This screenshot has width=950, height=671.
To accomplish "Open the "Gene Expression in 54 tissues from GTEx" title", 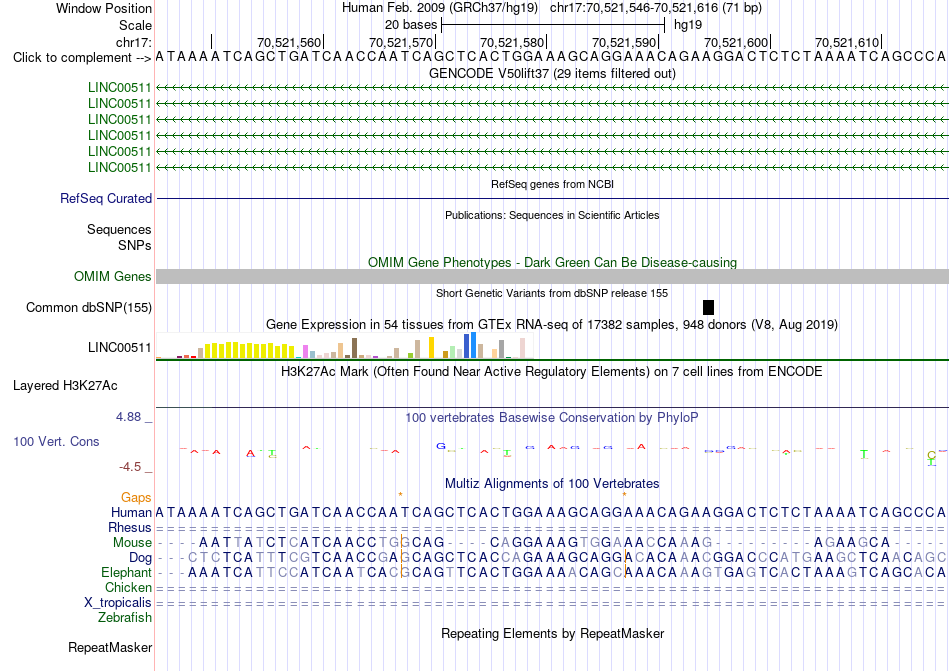I will [552, 325].
